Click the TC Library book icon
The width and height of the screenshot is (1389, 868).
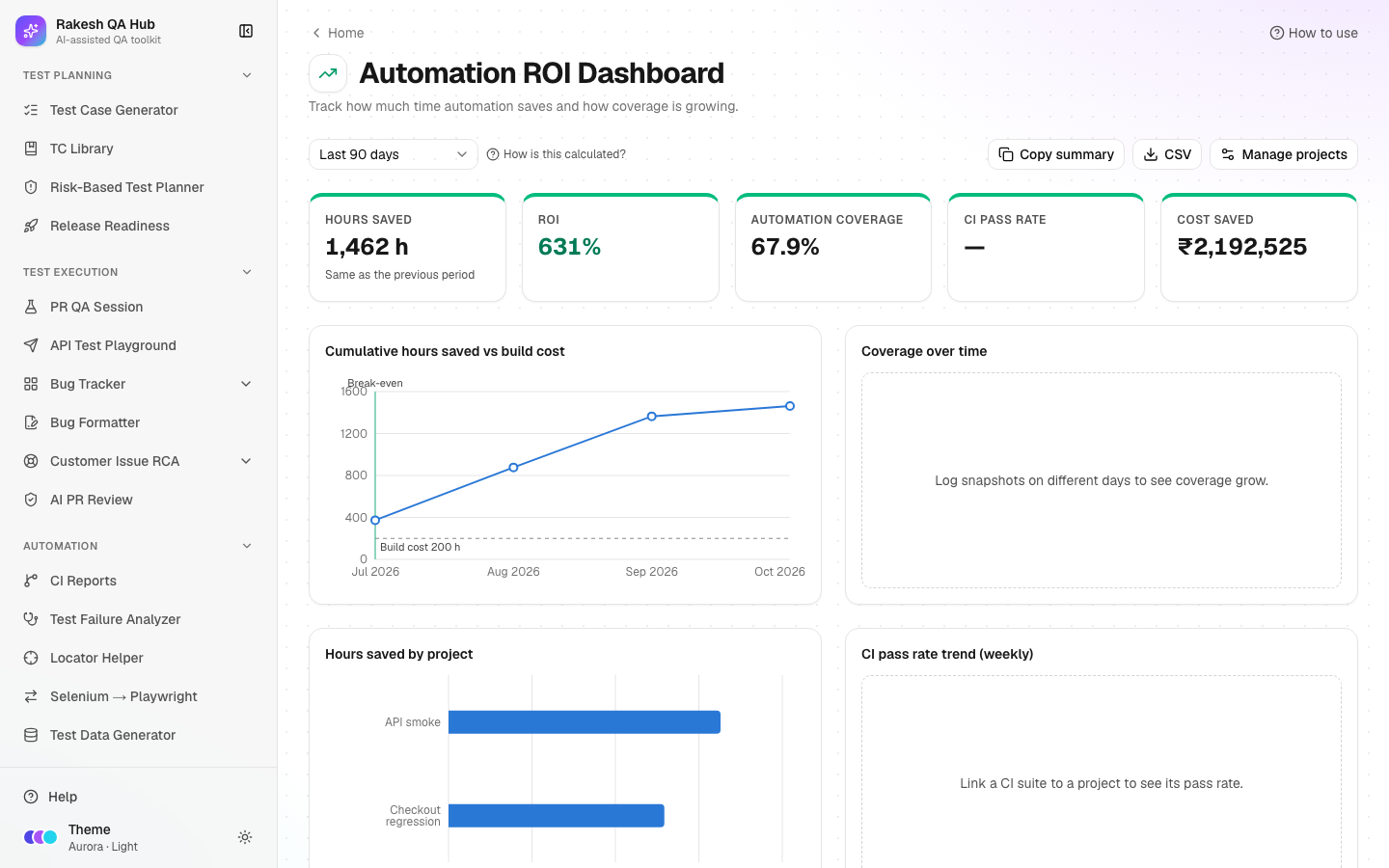coord(31,149)
